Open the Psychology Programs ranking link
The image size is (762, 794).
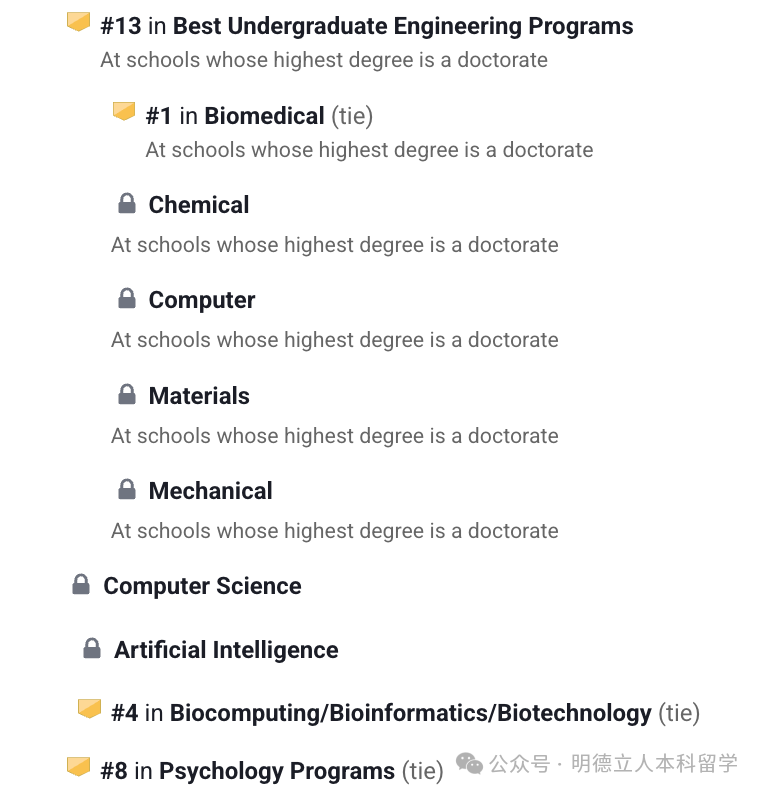(277, 771)
